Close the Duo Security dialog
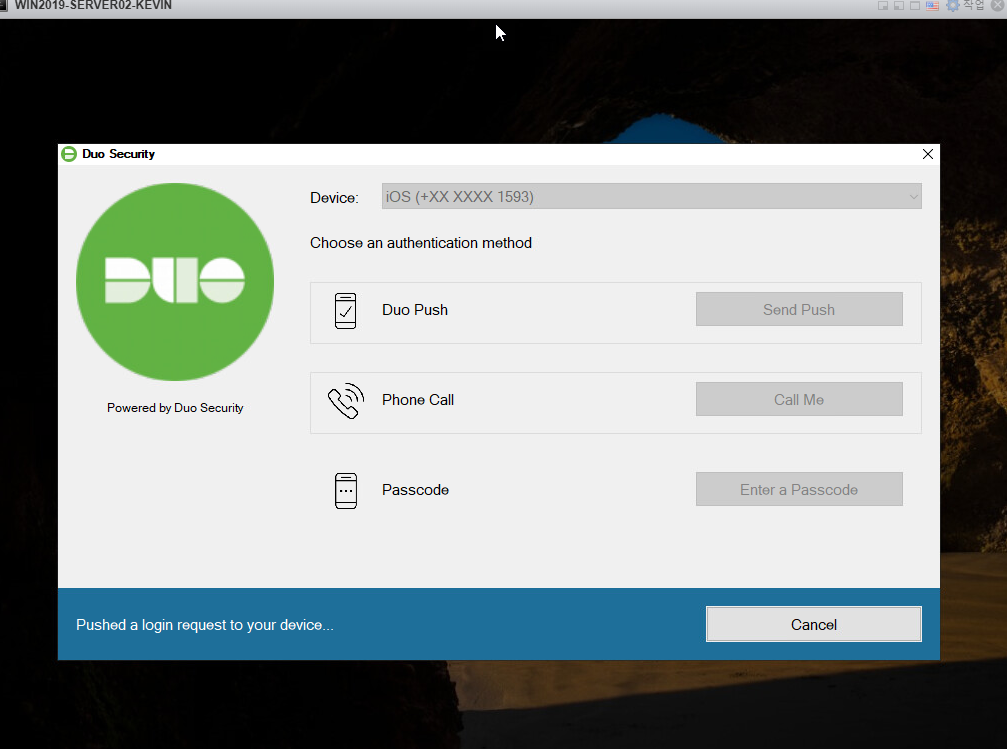The image size is (1007, 749). 927,154
